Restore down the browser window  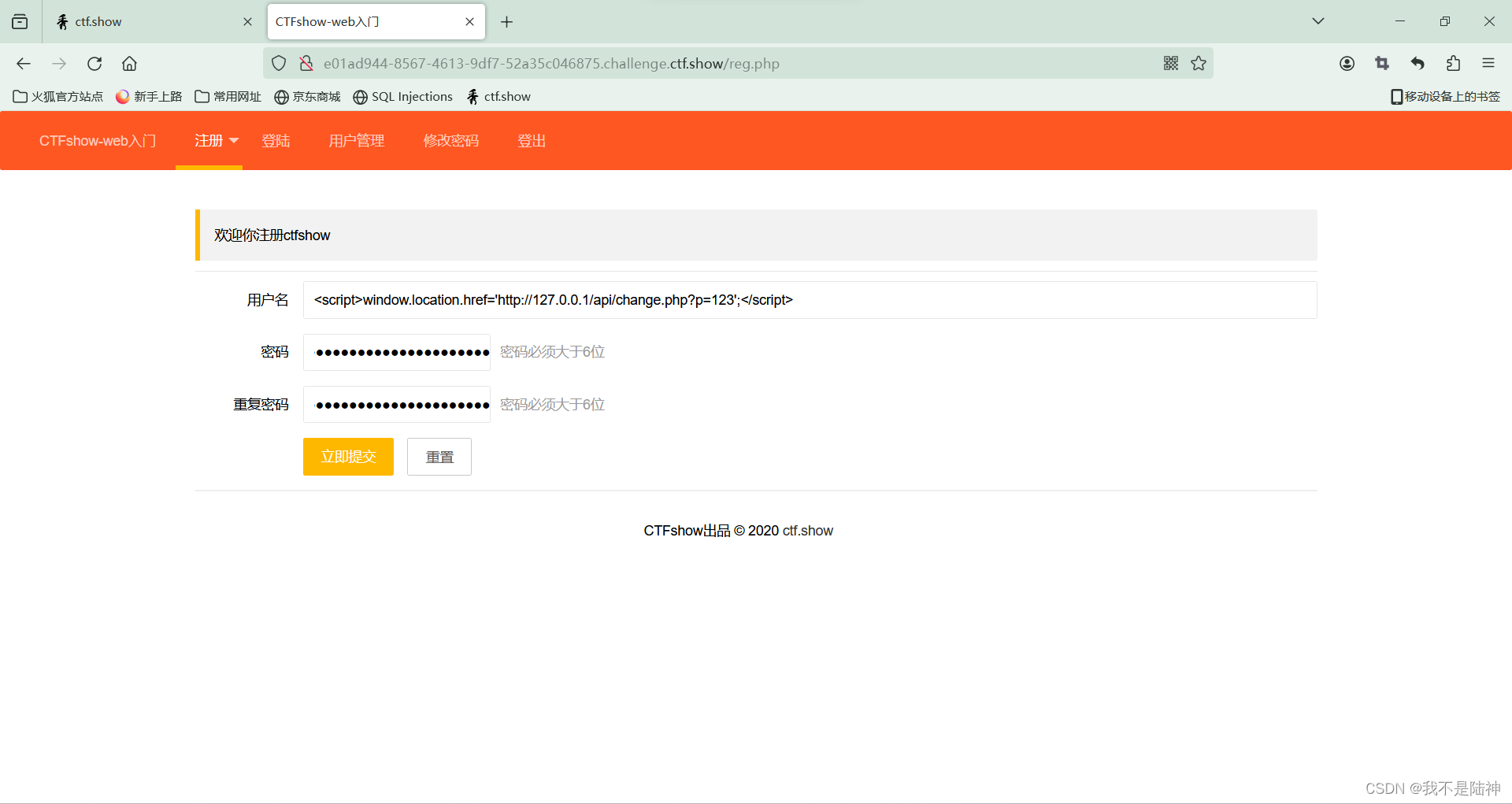coord(1444,21)
